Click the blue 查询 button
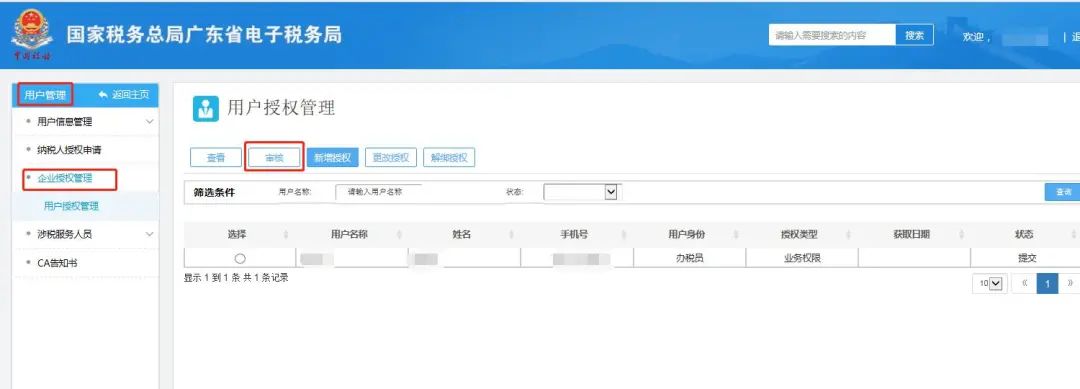1080x389 pixels. click(1063, 192)
